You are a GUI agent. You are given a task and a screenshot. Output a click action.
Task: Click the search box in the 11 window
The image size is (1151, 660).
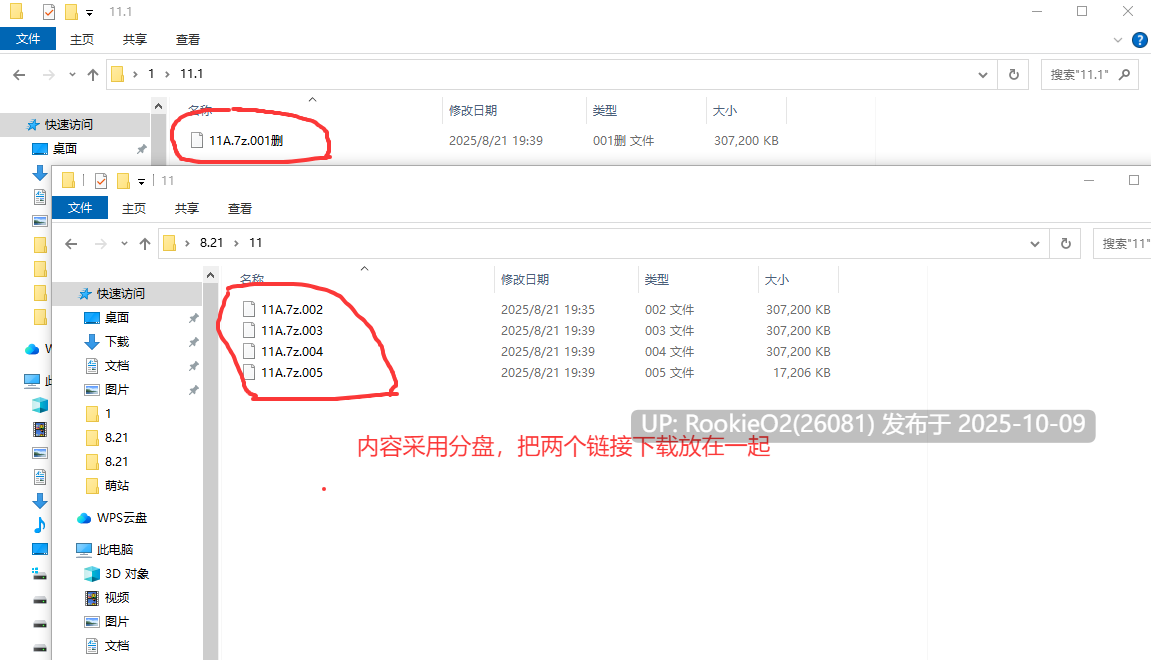click(1122, 244)
